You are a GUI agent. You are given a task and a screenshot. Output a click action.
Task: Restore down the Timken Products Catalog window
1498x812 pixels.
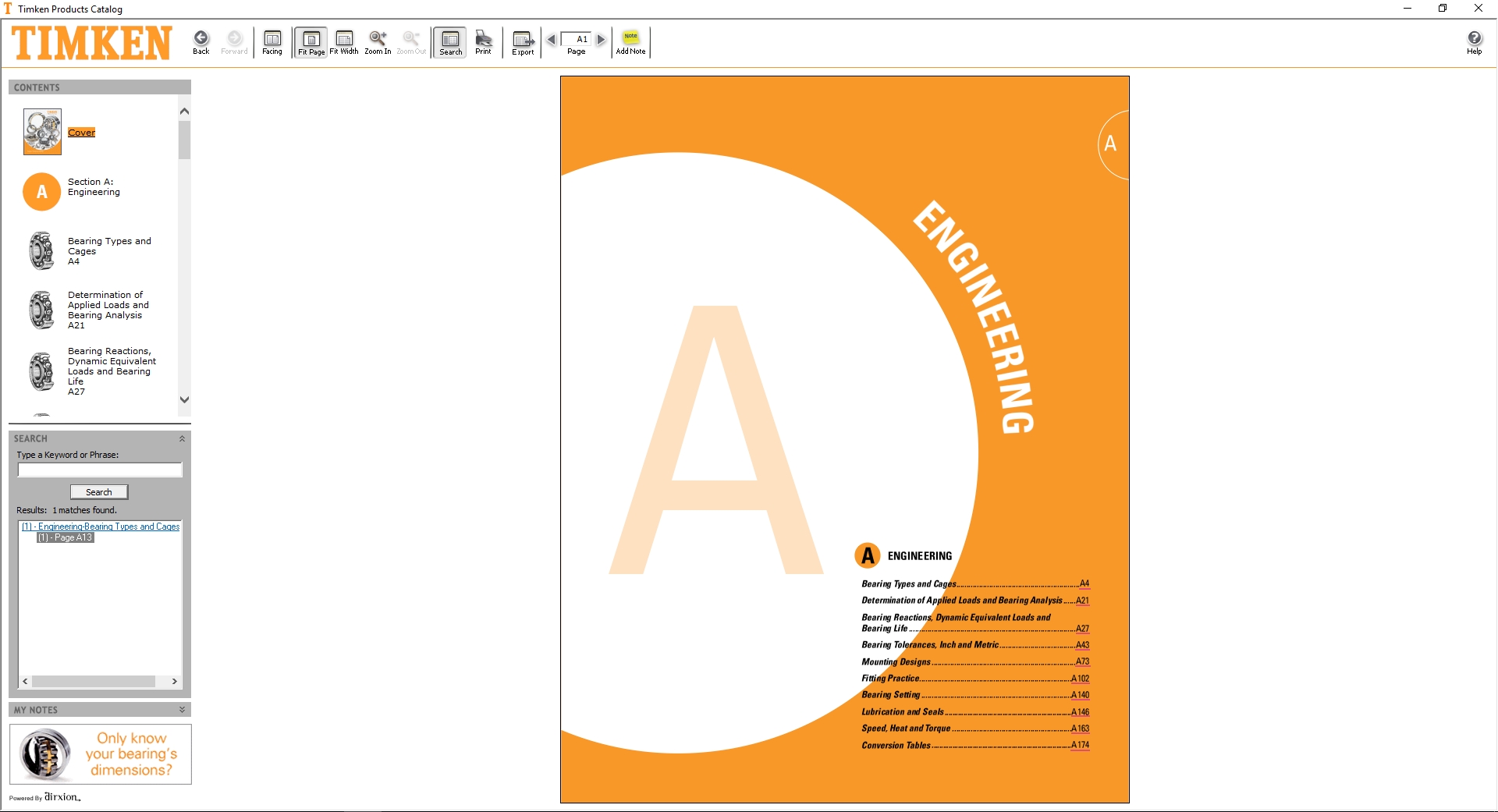(x=1443, y=9)
